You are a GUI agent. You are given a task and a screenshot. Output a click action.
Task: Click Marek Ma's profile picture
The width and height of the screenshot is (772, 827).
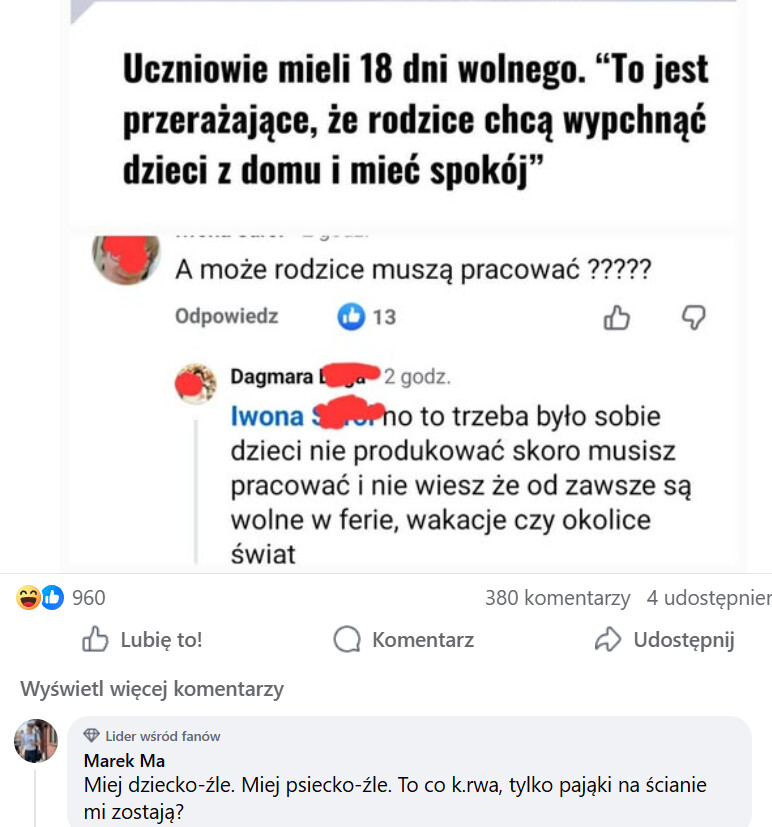point(35,741)
